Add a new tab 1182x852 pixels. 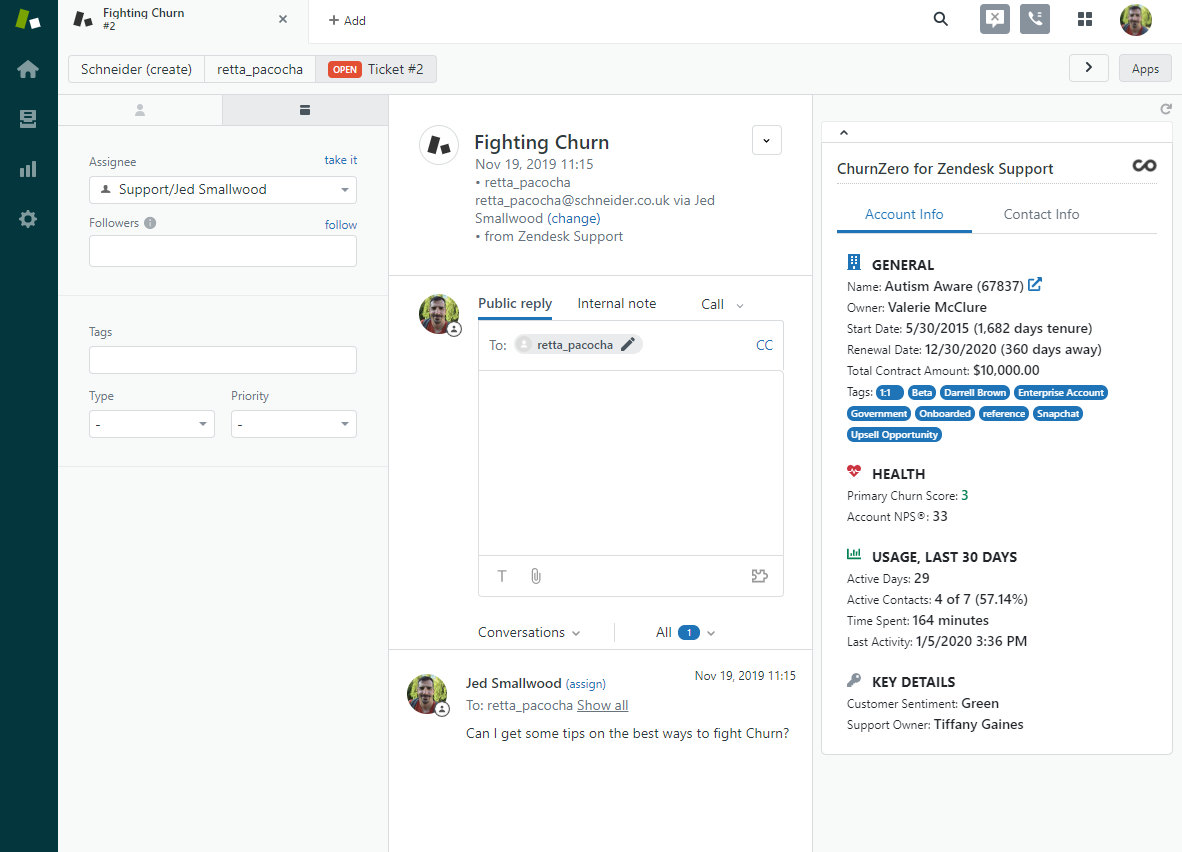point(347,20)
